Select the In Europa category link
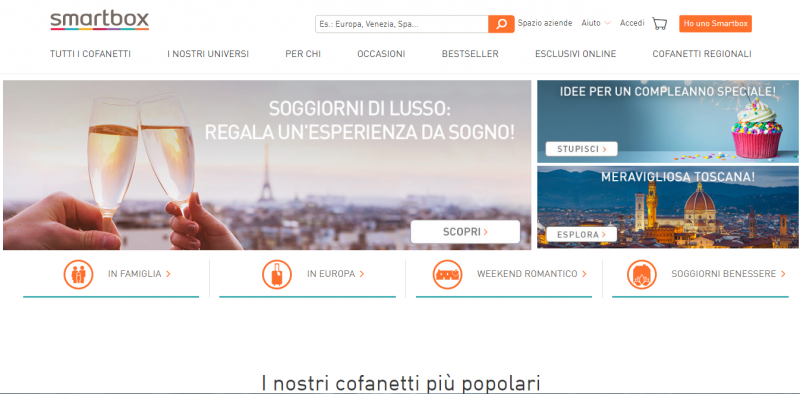This screenshot has width=800, height=394. click(336, 274)
